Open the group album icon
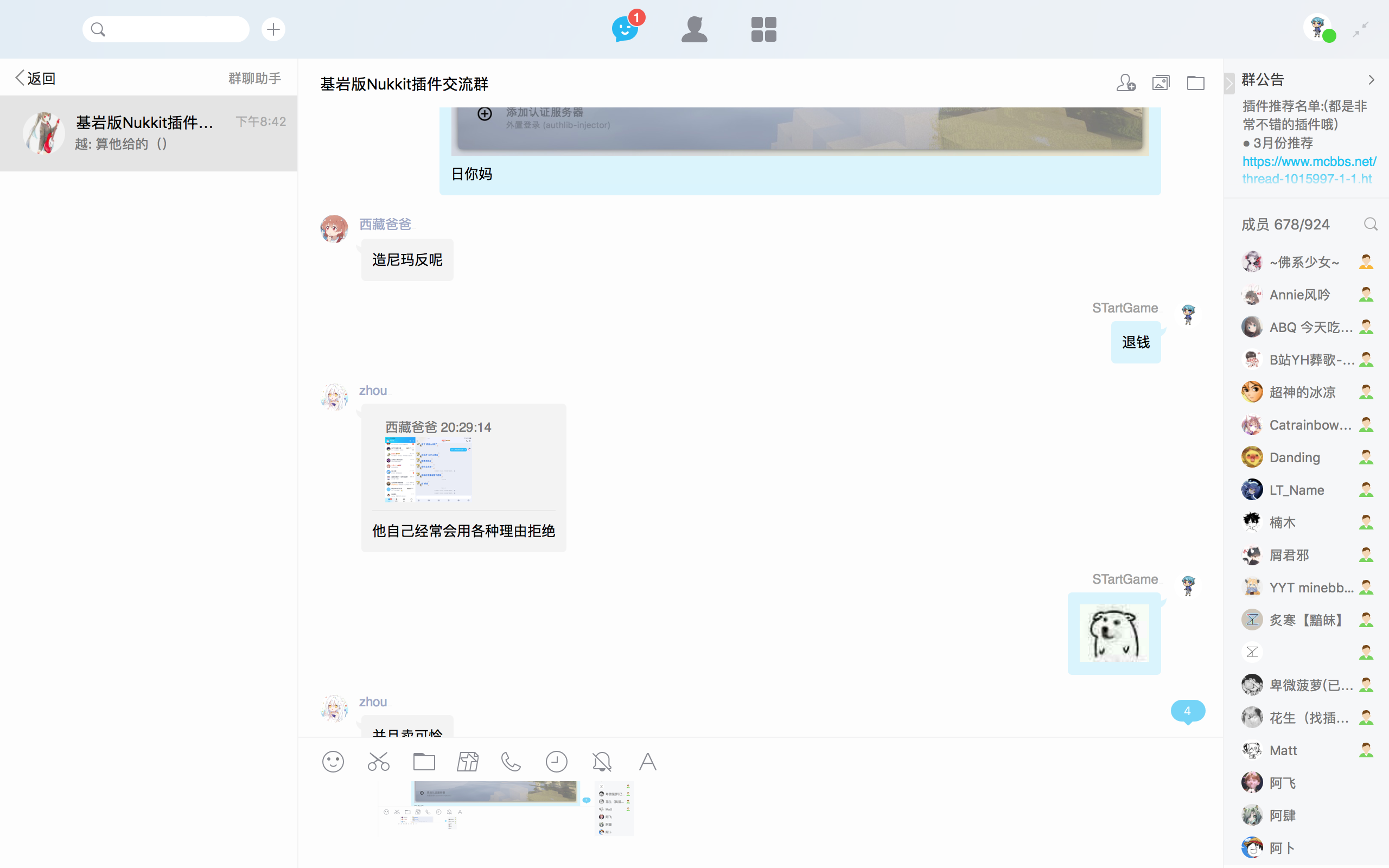Viewport: 1389px width, 868px height. (1161, 82)
